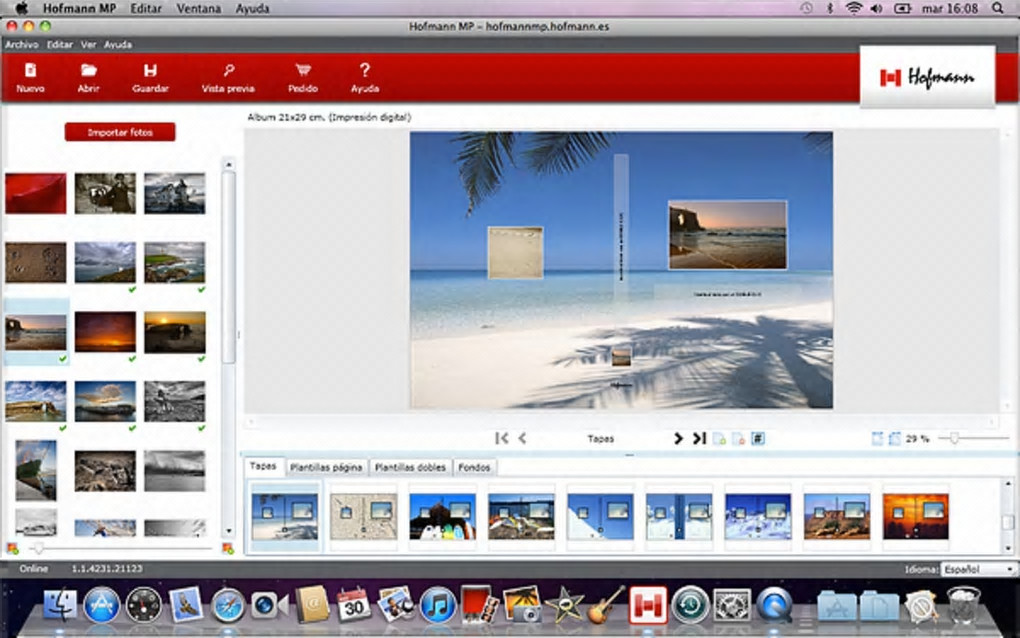Jump to the last page with the navigation arrow
1020x638 pixels.
[x=699, y=438]
